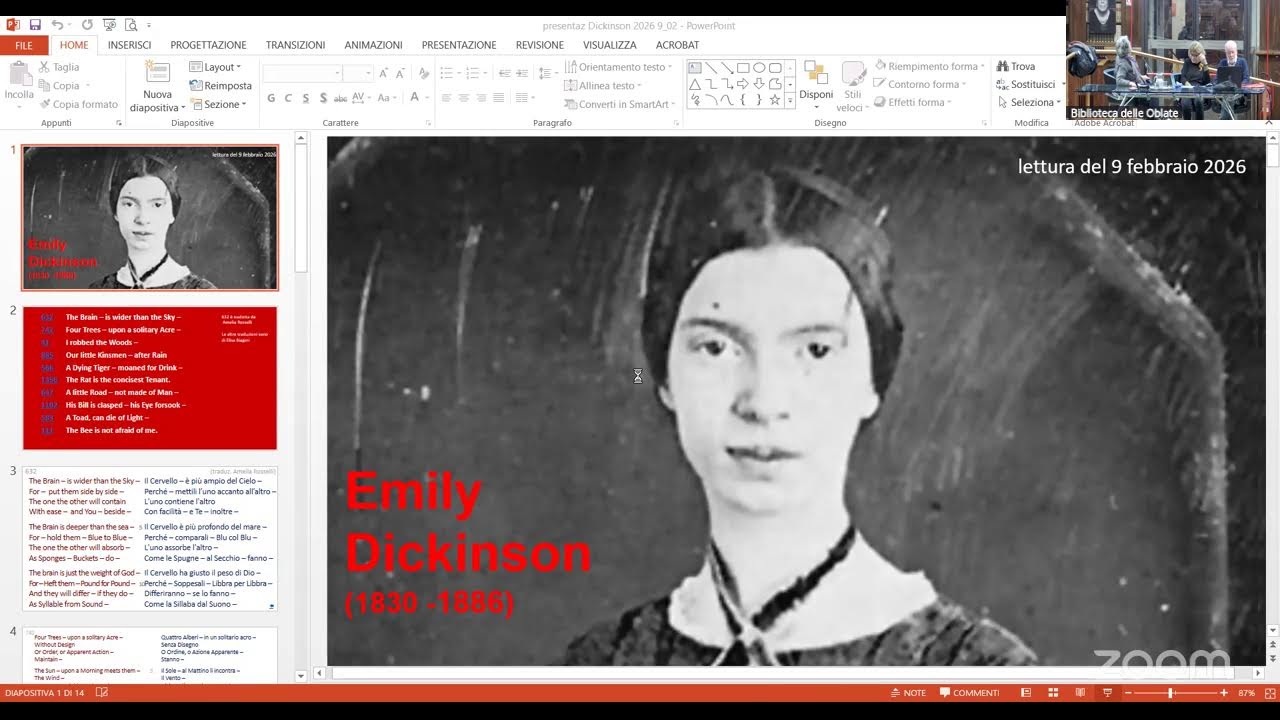The width and height of the screenshot is (1280, 720).
Task: Toggle italic (C) formatting
Action: pyautogui.click(x=288, y=98)
